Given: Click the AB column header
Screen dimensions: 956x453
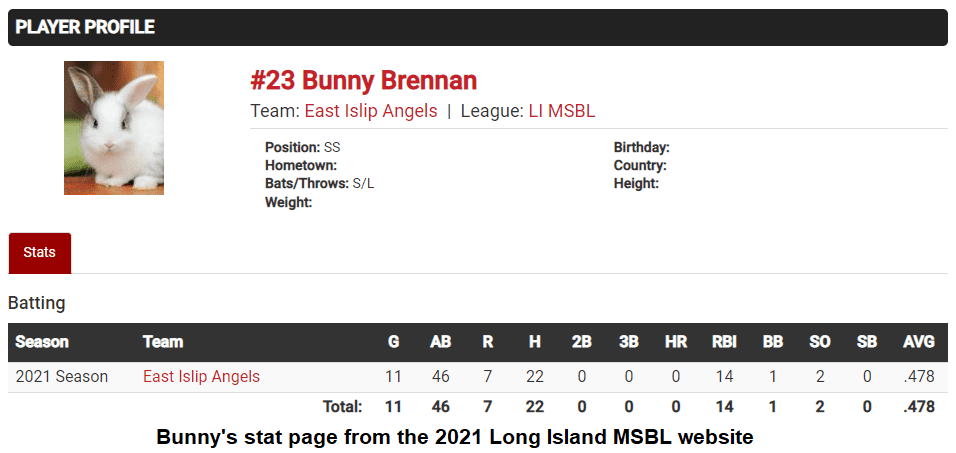Looking at the screenshot, I should point(440,342).
